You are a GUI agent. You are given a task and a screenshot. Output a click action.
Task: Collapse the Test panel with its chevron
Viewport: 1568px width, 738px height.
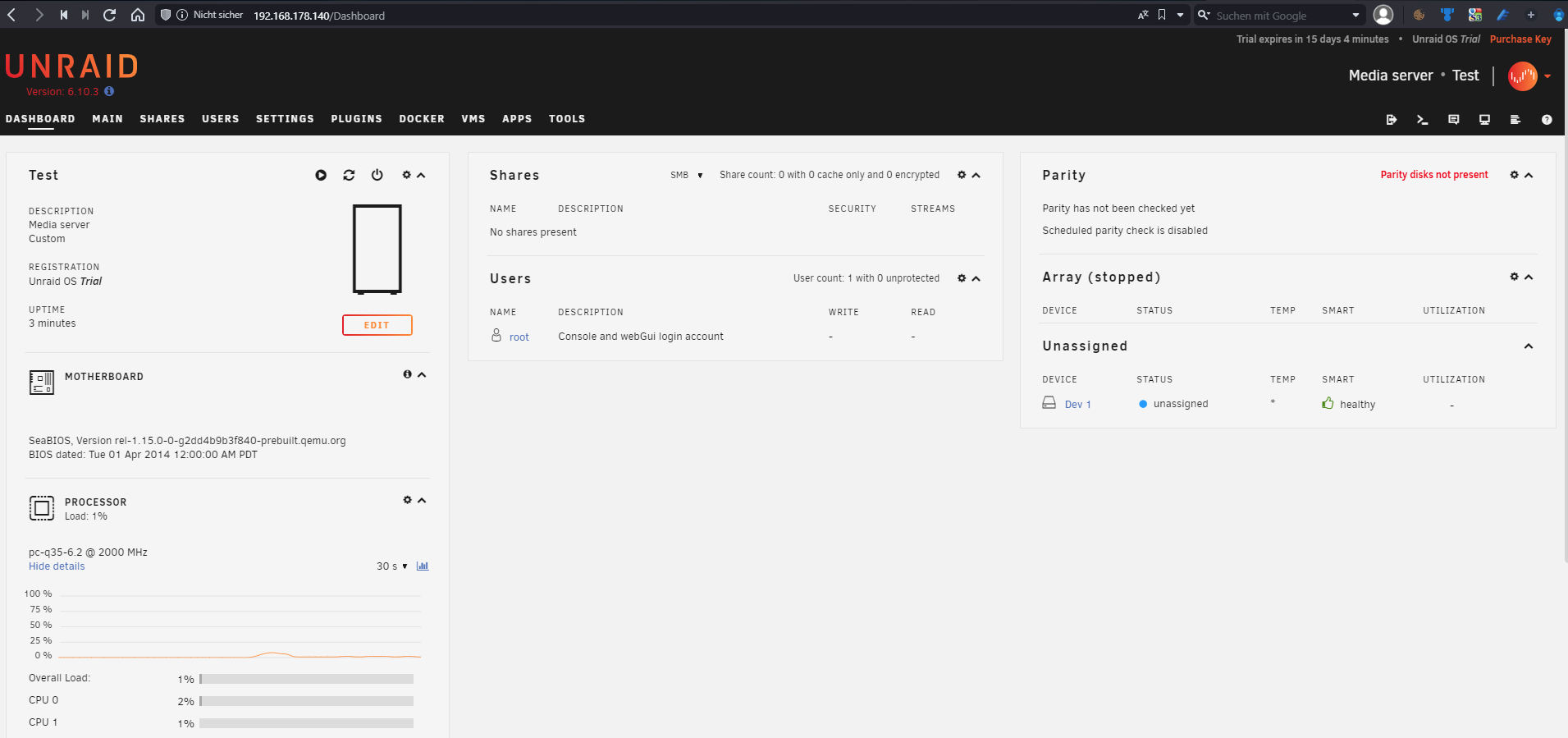pos(421,175)
